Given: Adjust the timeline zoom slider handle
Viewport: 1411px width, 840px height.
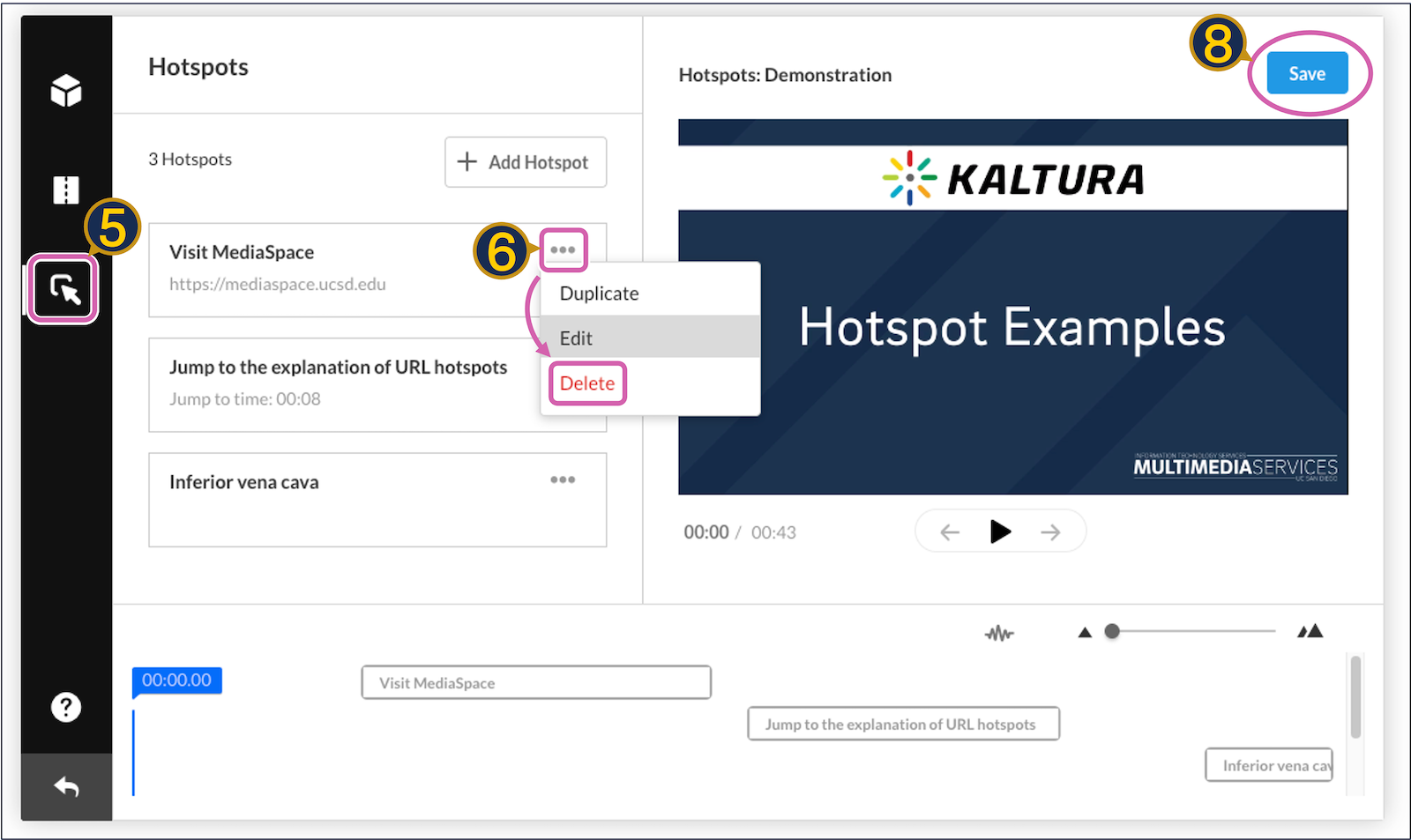Looking at the screenshot, I should click(1112, 631).
